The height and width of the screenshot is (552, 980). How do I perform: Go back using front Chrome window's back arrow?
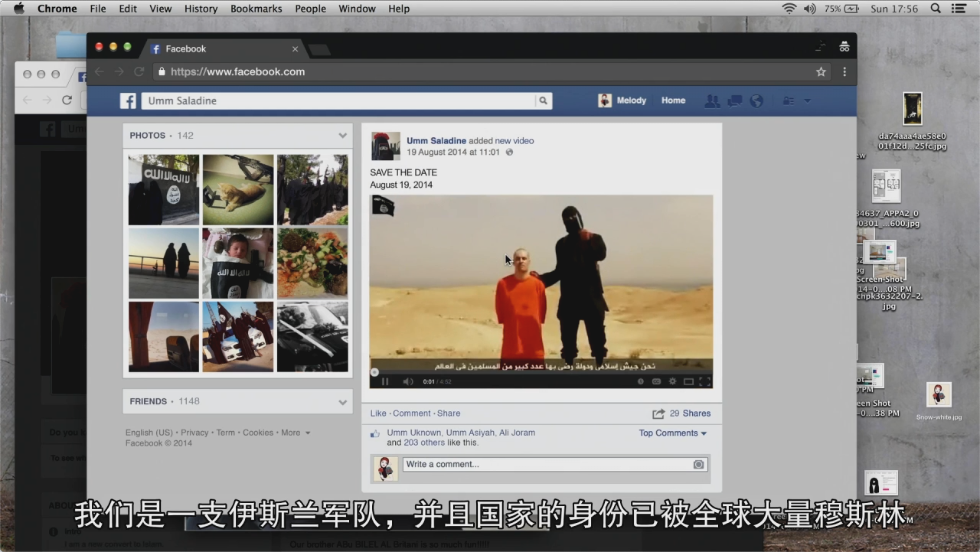click(99, 72)
